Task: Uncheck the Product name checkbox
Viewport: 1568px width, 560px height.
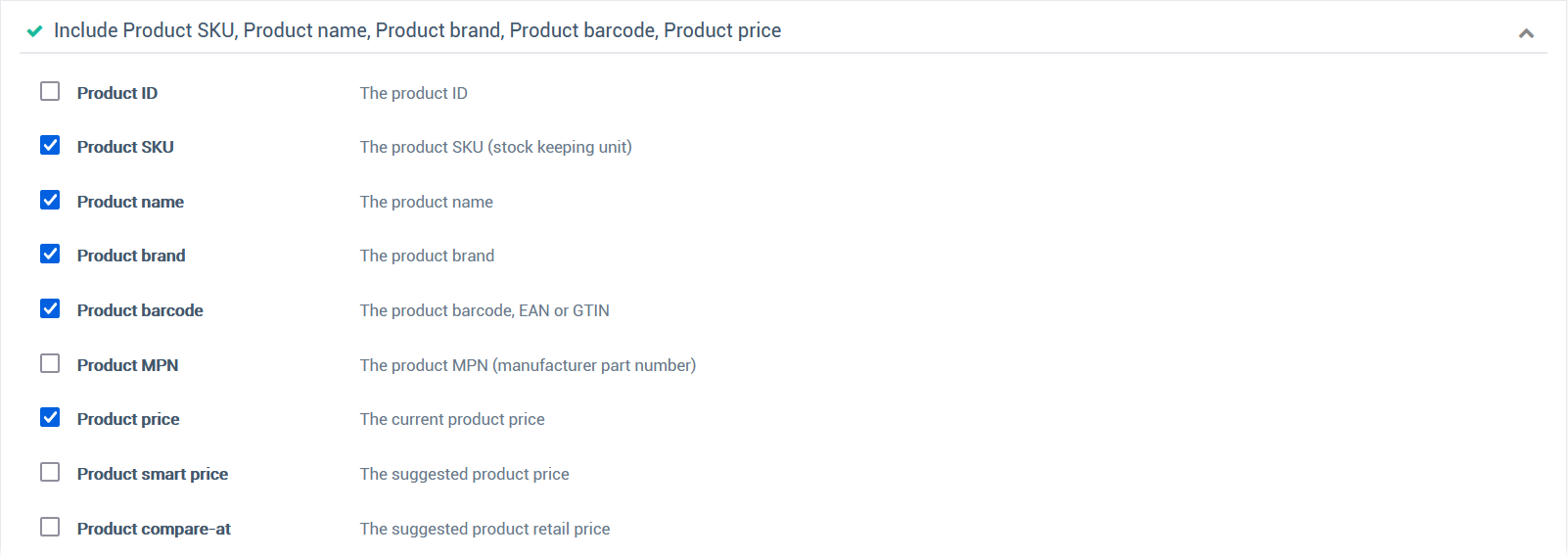Action: 50,200
